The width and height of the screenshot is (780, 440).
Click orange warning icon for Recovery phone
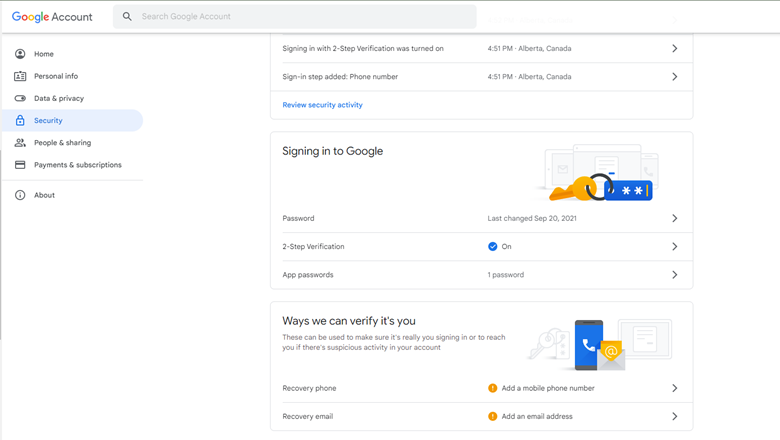(492, 388)
